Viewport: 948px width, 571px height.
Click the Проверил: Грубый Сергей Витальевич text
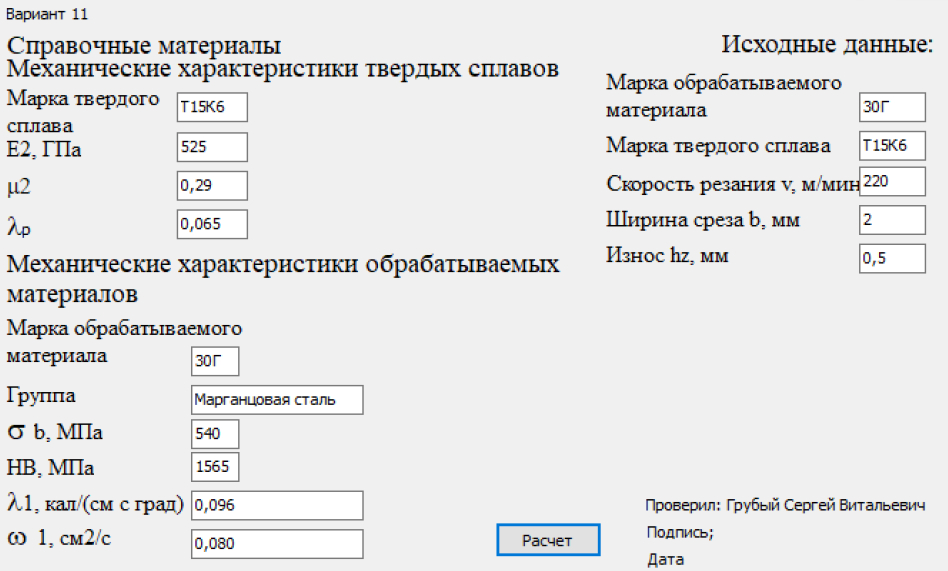[785, 505]
